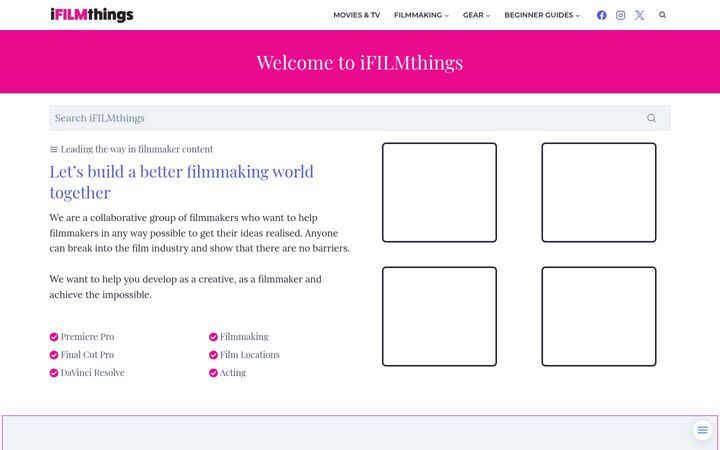Viewport: 720px width, 450px height.
Task: Open the floating menu button at bottom right
Action: [x=702, y=430]
